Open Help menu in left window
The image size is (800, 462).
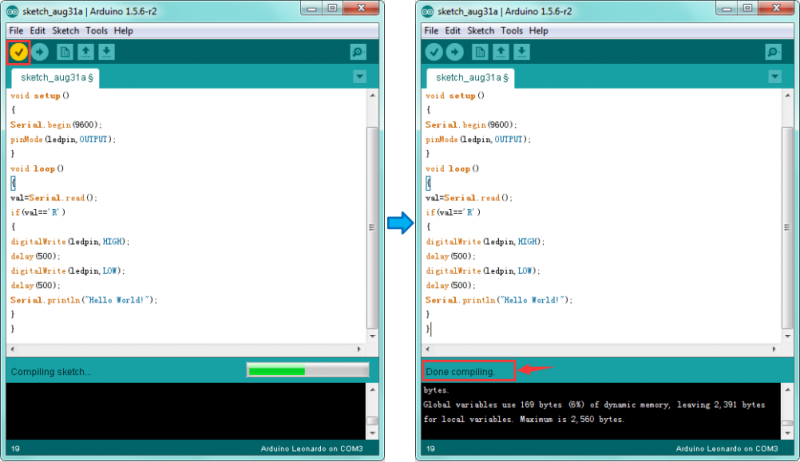pyautogui.click(x=123, y=31)
